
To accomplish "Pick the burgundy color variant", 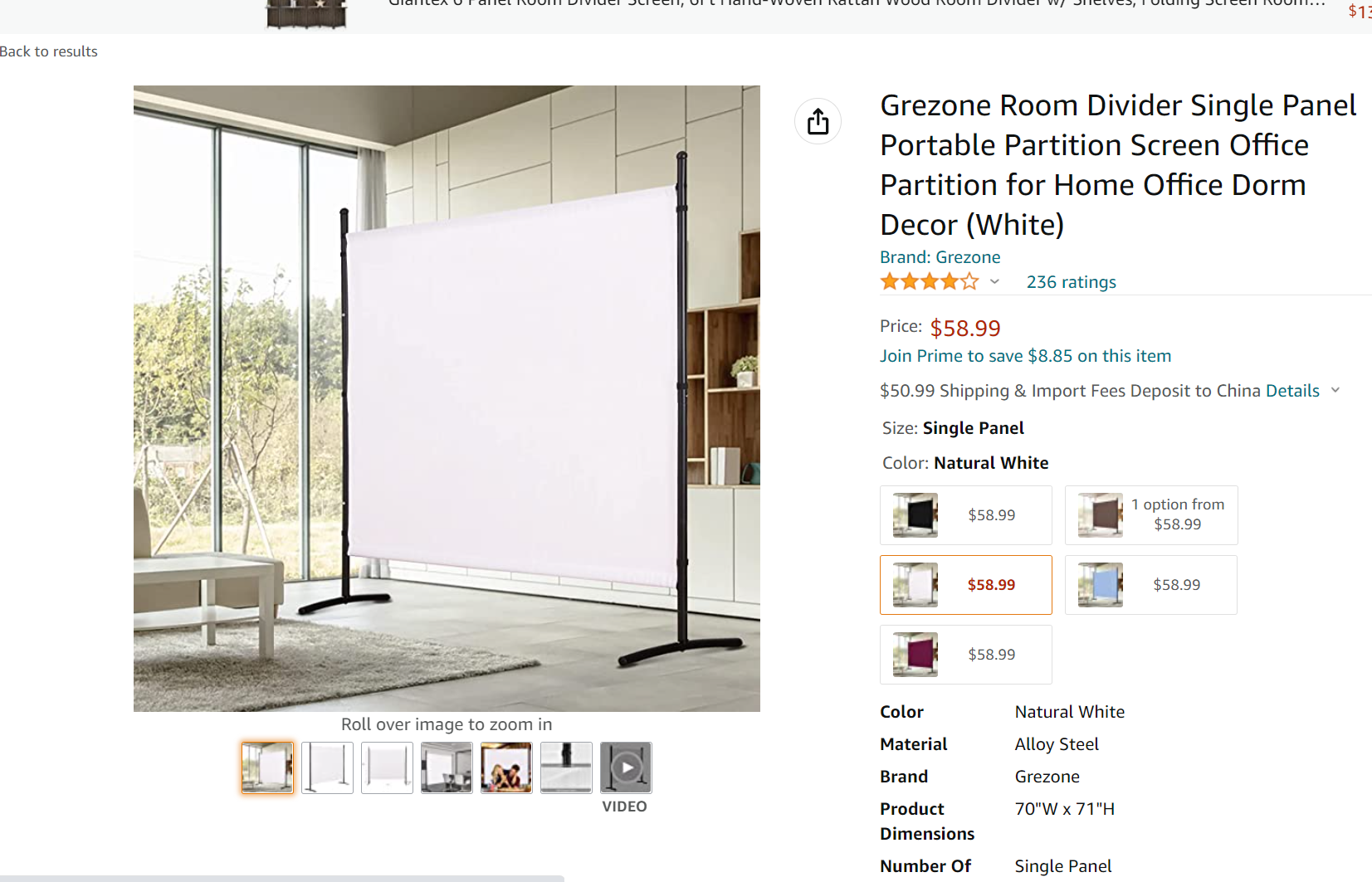I will coord(966,655).
